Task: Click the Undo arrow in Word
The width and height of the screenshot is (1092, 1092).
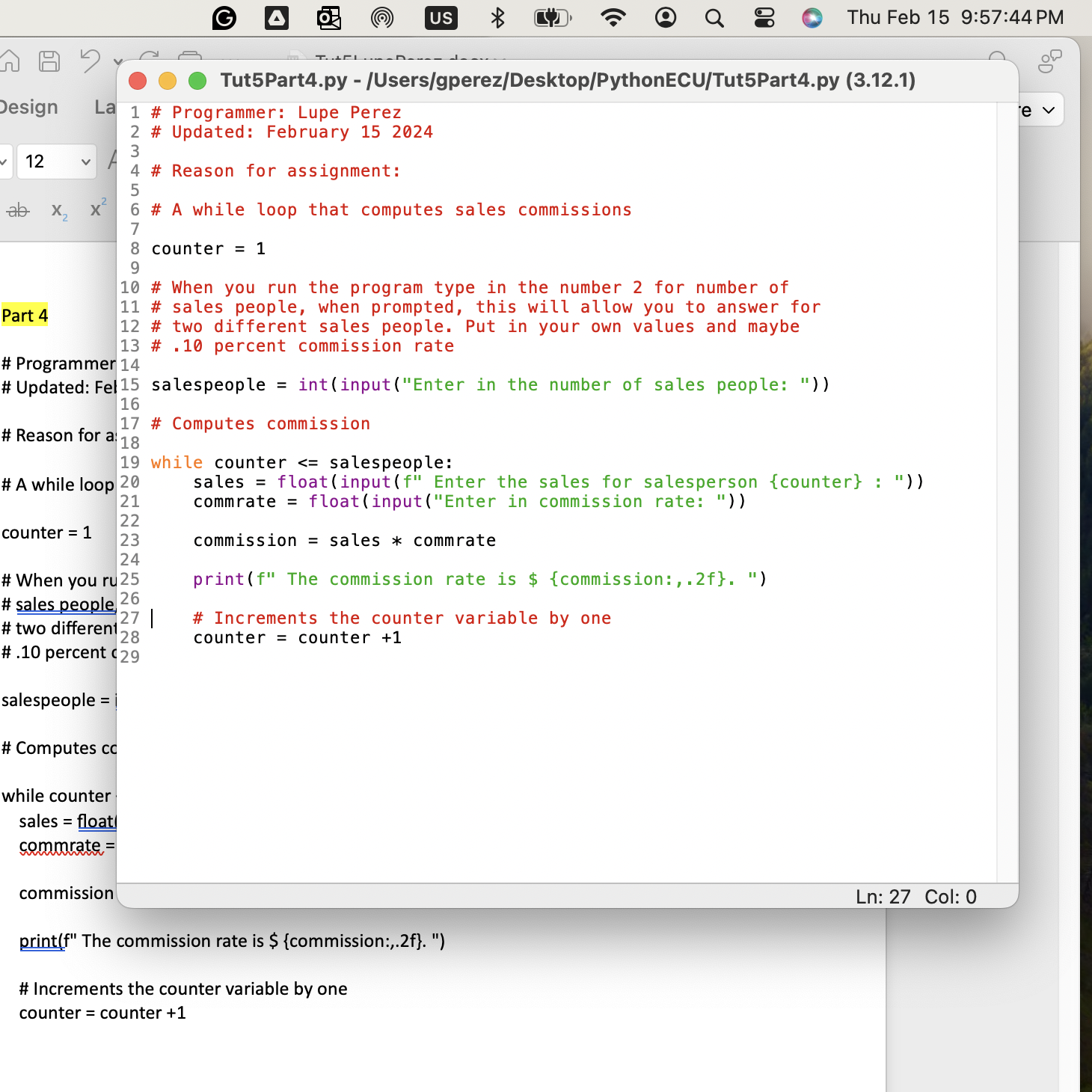Action: point(91,61)
